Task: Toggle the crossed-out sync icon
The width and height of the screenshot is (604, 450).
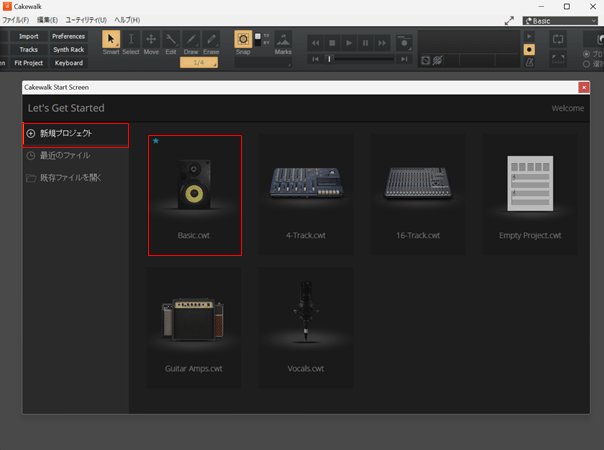Action: tap(437, 60)
